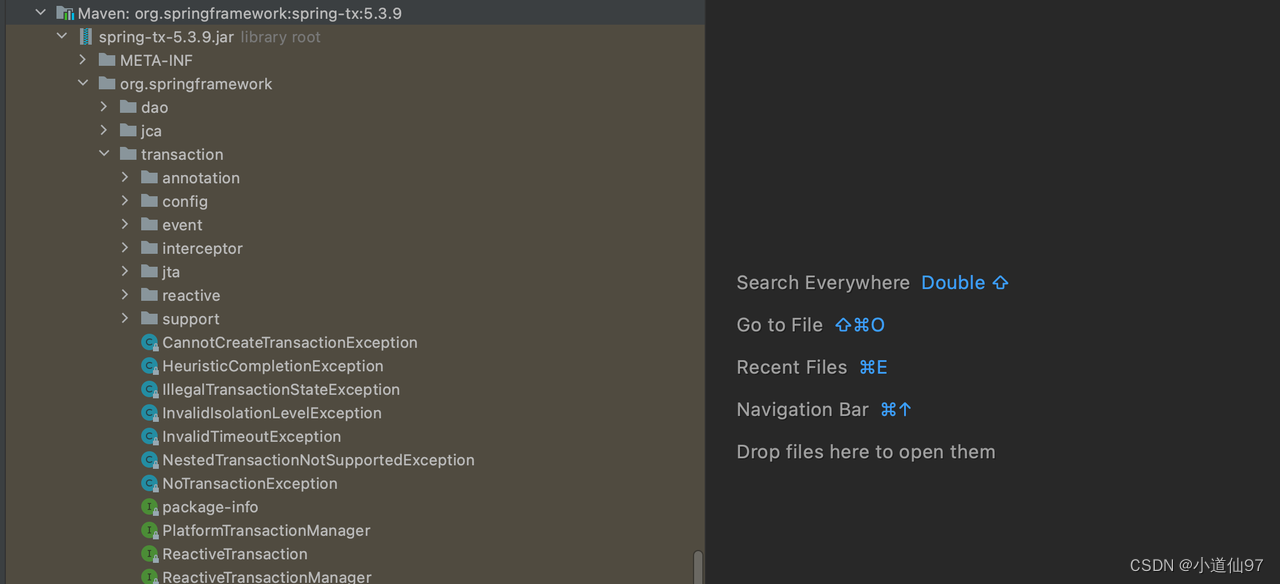
Task: Click the Recent Files hint text
Action: [792, 367]
